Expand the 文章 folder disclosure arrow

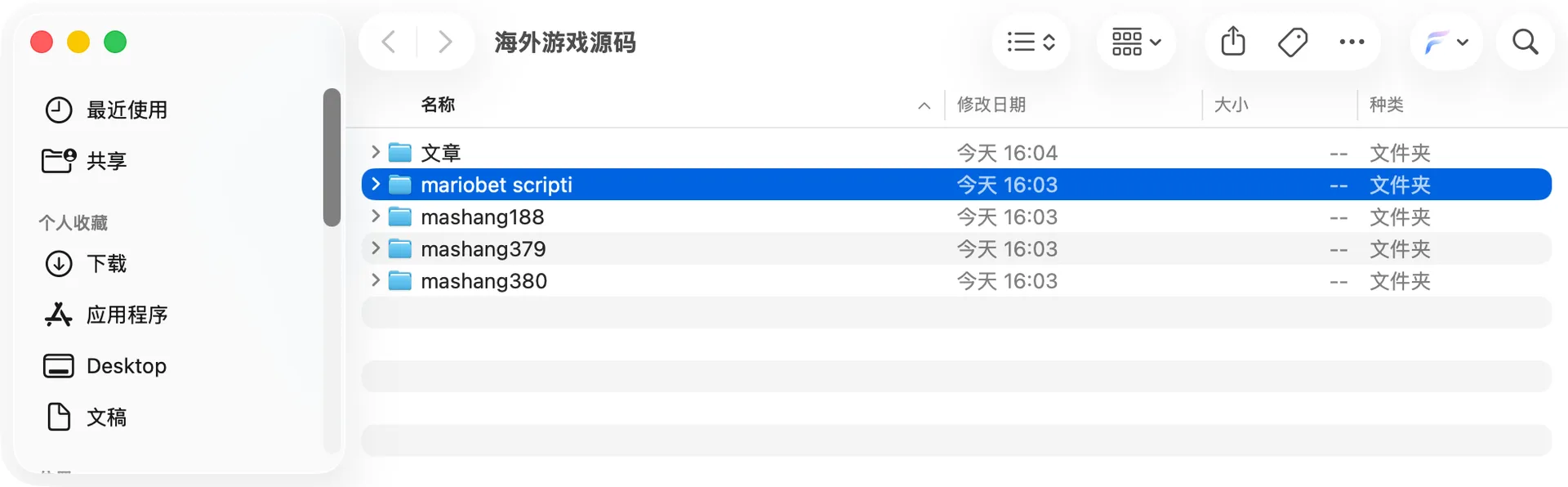pyautogui.click(x=376, y=152)
